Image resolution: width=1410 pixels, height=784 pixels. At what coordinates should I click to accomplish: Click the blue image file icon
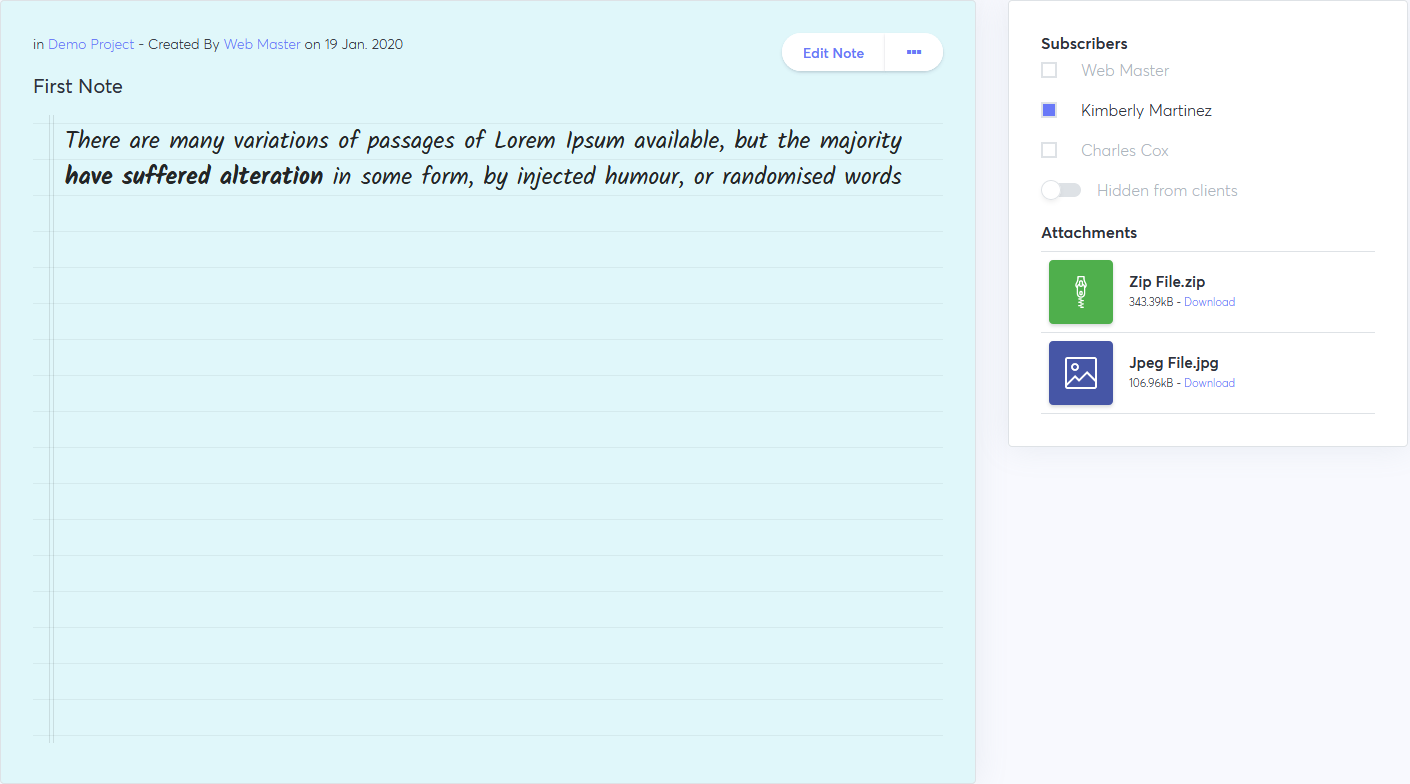[x=1081, y=373]
